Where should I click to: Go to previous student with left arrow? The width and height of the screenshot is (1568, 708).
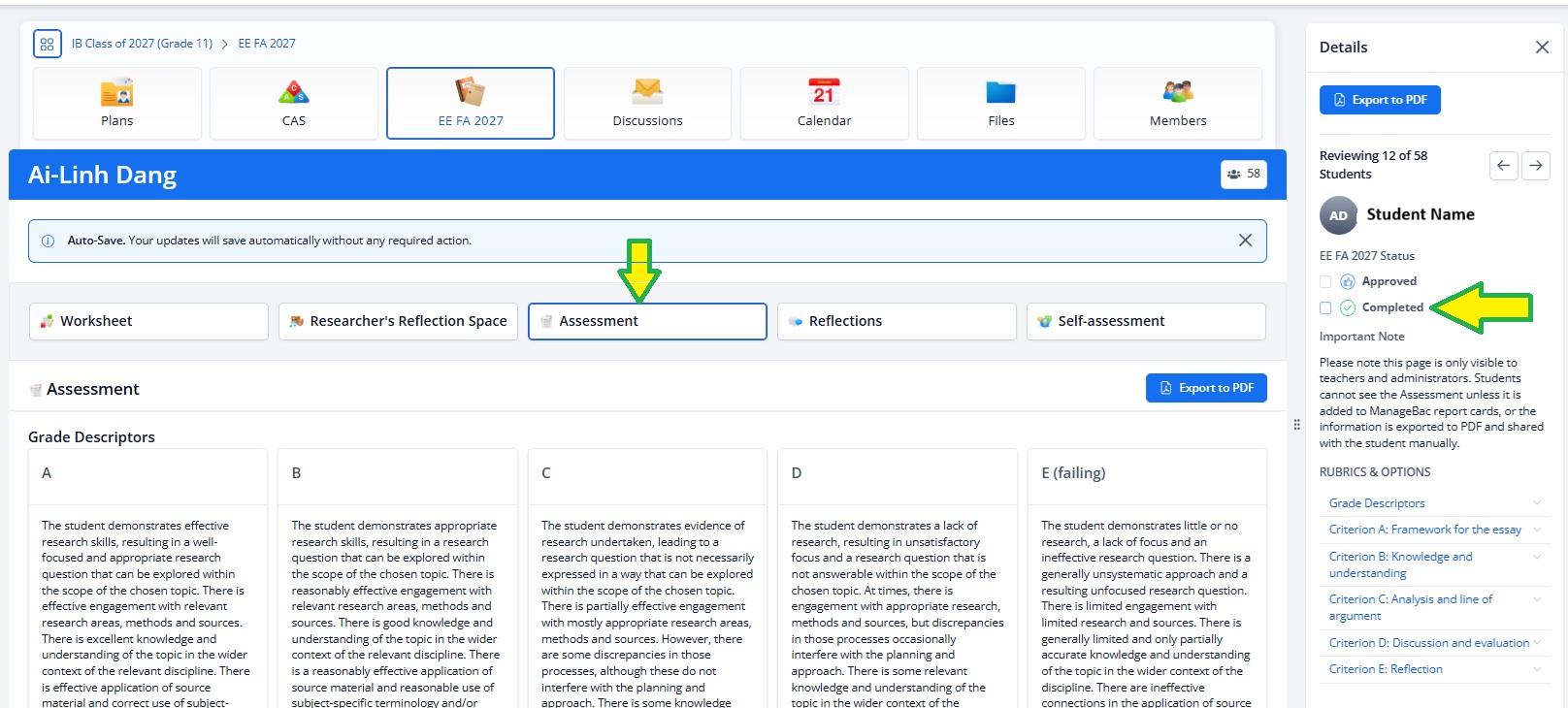click(x=1503, y=166)
